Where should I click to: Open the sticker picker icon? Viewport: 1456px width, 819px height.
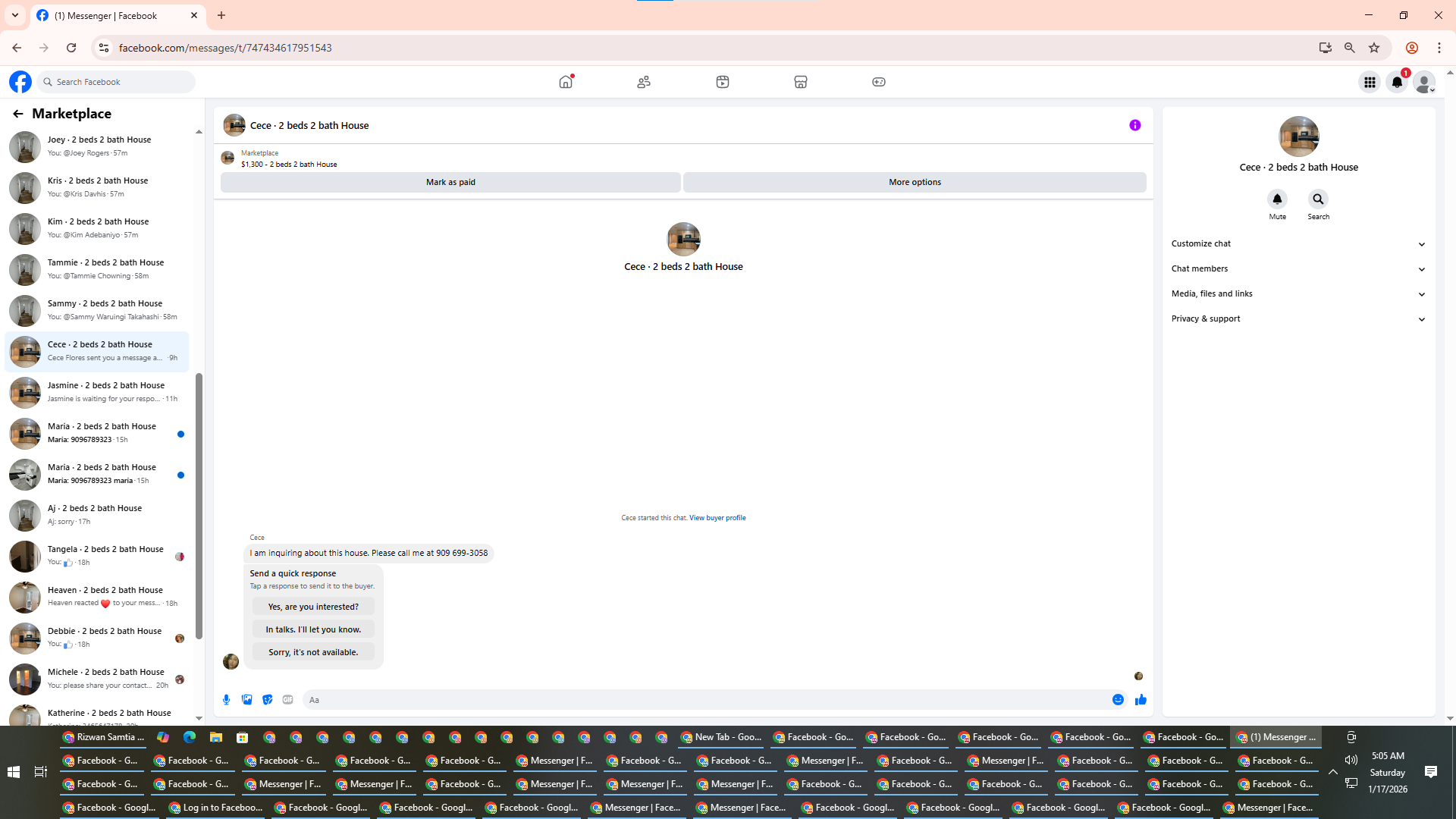(x=267, y=699)
